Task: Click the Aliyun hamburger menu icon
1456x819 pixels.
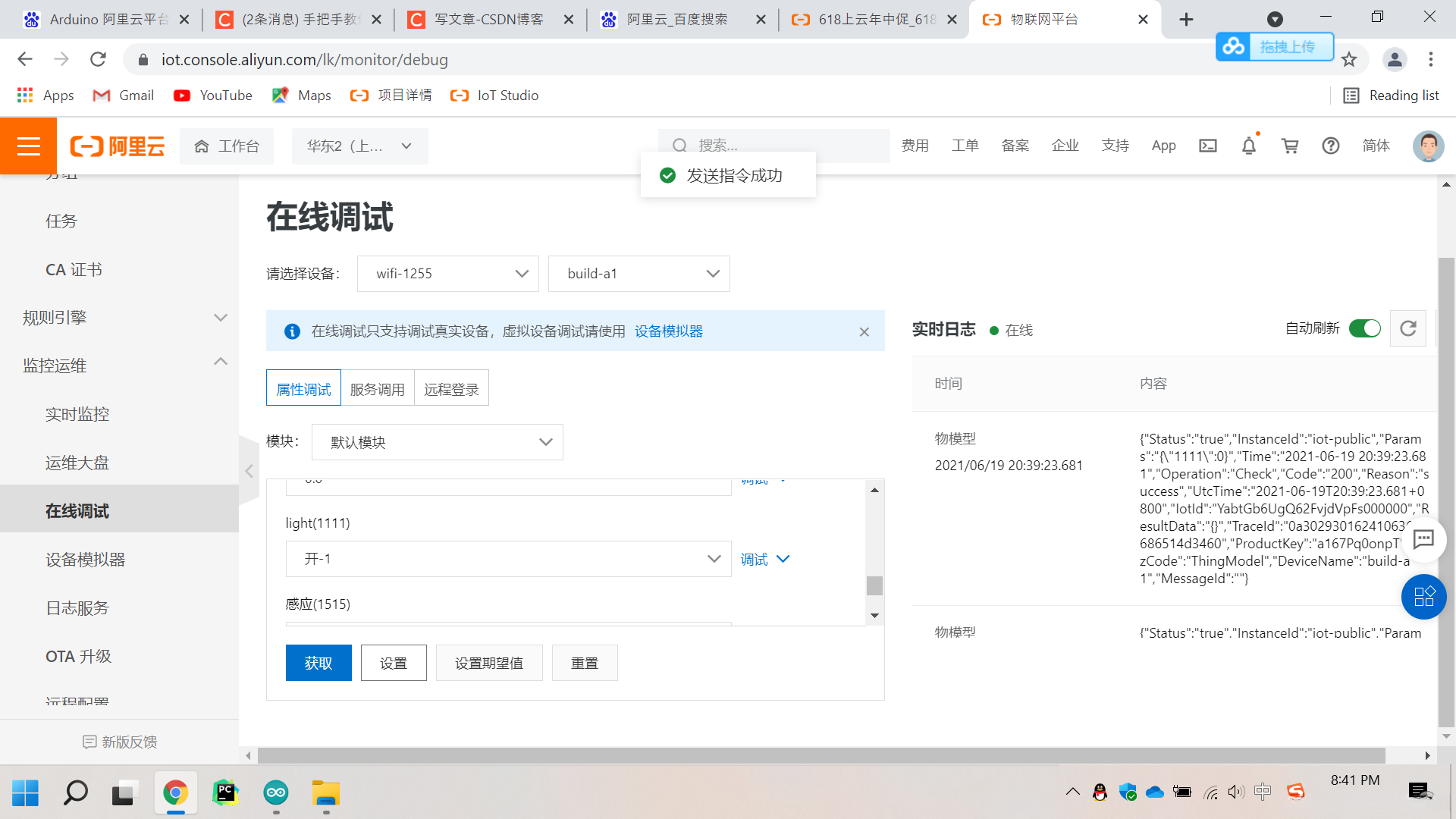Action: click(x=28, y=146)
